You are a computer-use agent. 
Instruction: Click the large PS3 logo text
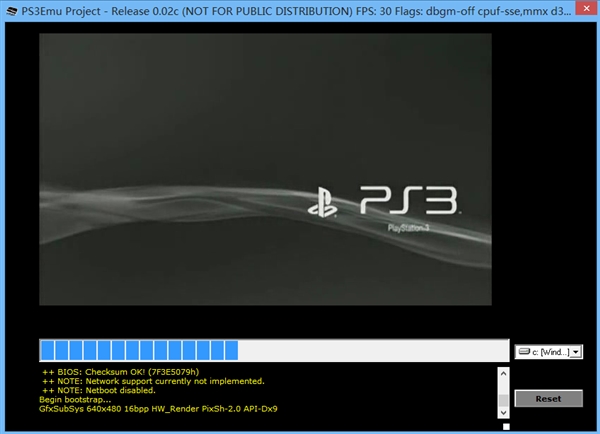(x=409, y=200)
